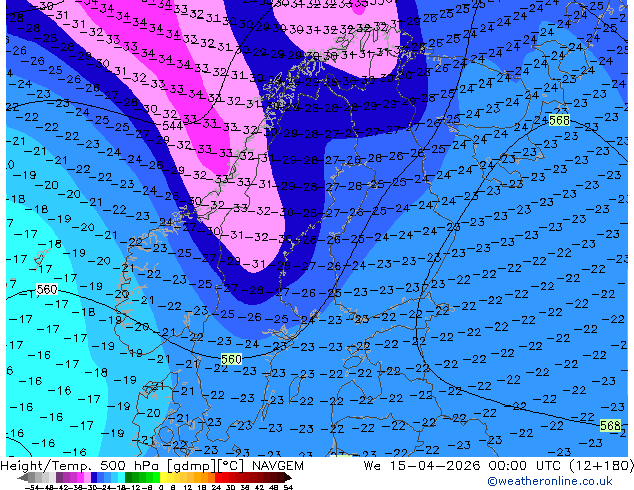Click the '500 hPa' level text

[x=131, y=466]
